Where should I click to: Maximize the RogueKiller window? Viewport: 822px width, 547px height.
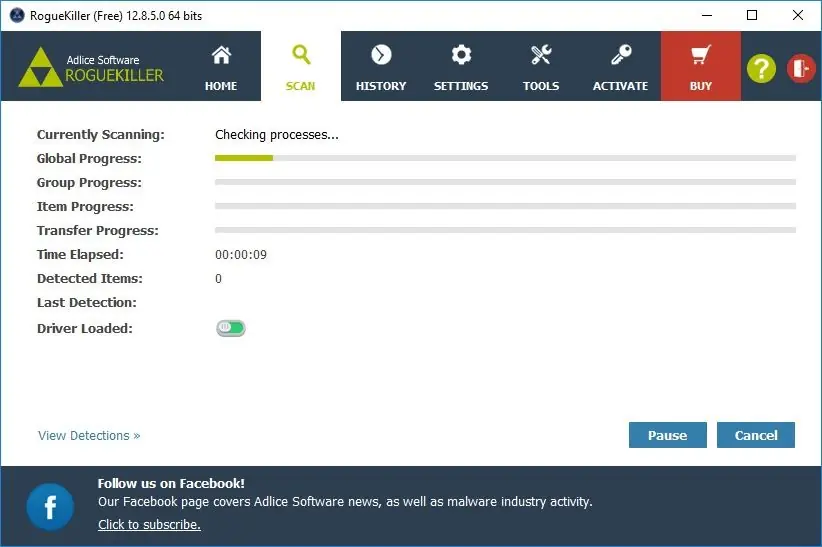click(x=752, y=15)
